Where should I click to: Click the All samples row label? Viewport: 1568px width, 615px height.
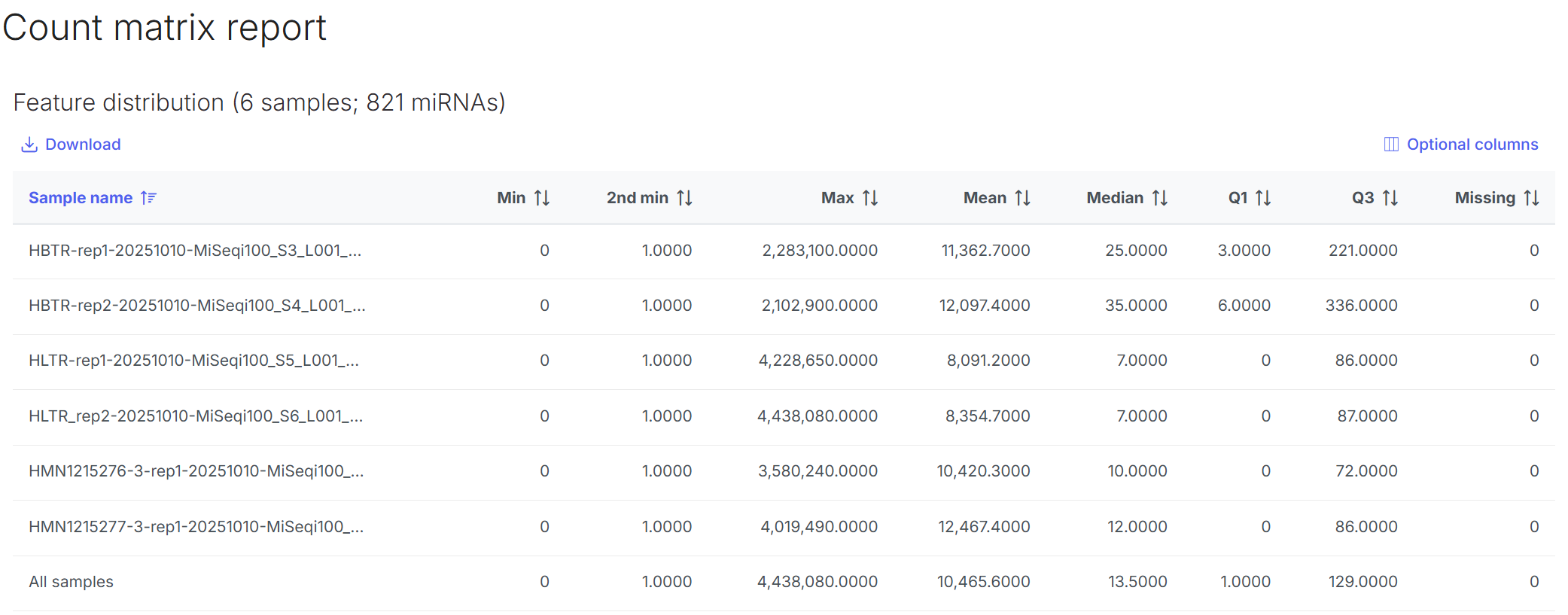click(71, 582)
